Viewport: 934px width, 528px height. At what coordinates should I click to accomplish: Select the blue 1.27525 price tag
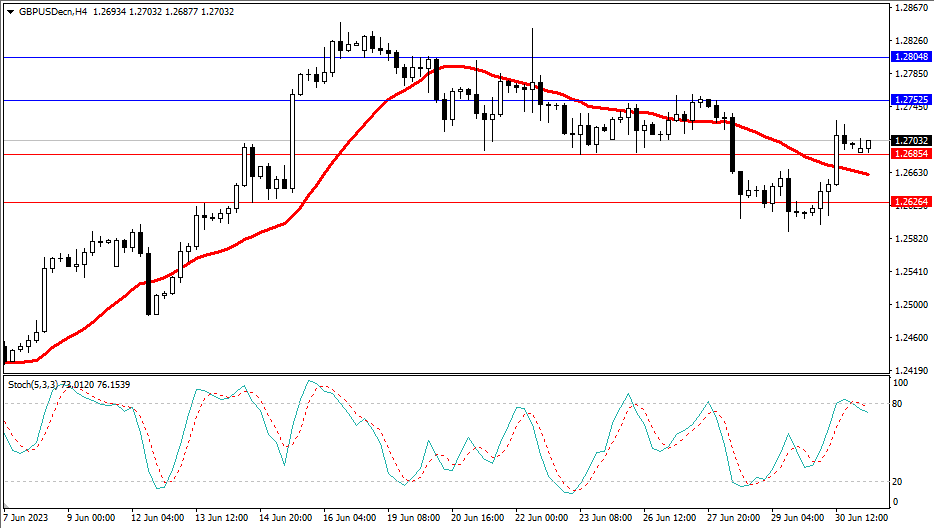pos(910,101)
